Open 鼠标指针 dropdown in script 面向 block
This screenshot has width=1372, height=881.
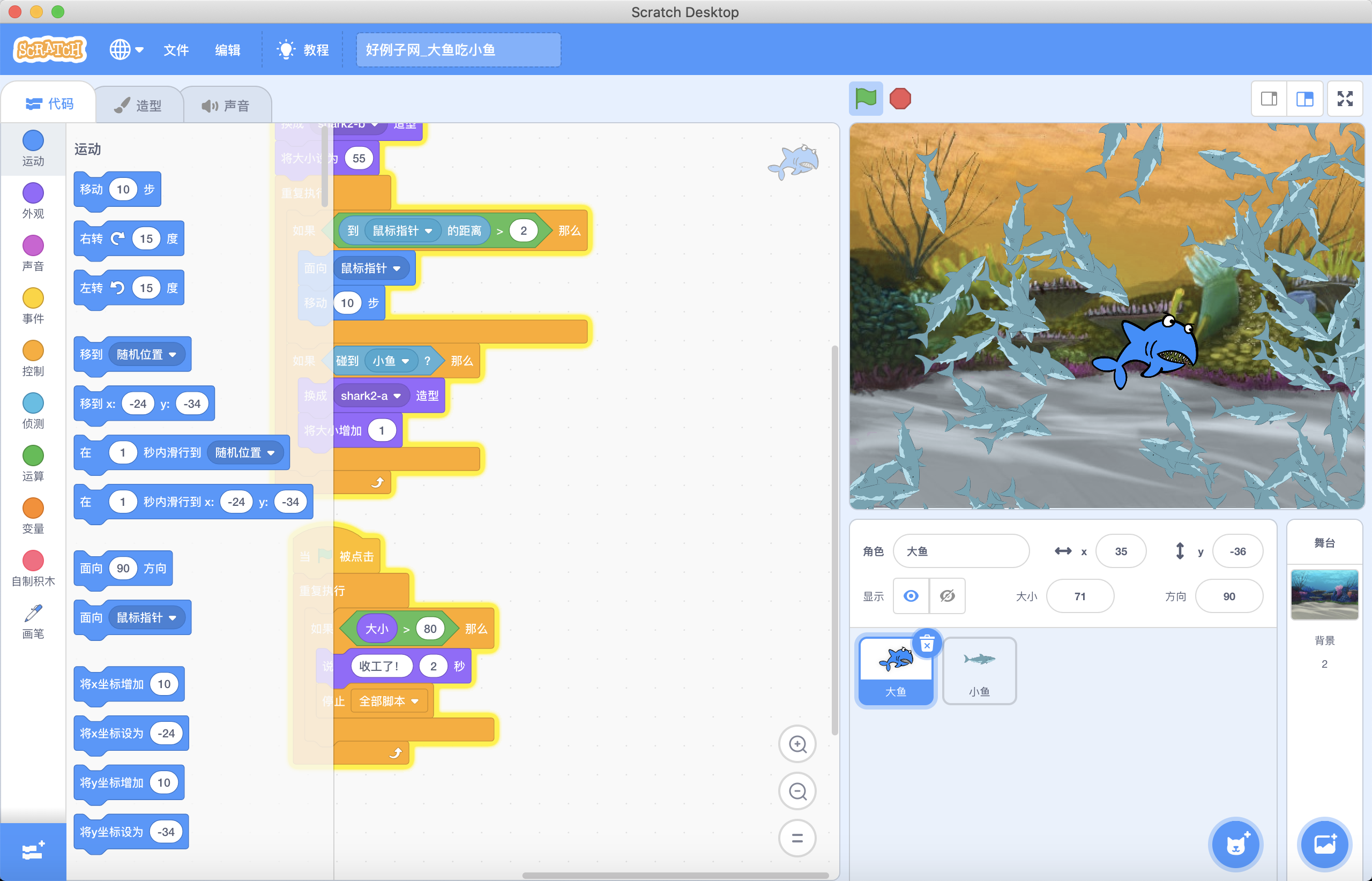pyautogui.click(x=371, y=268)
